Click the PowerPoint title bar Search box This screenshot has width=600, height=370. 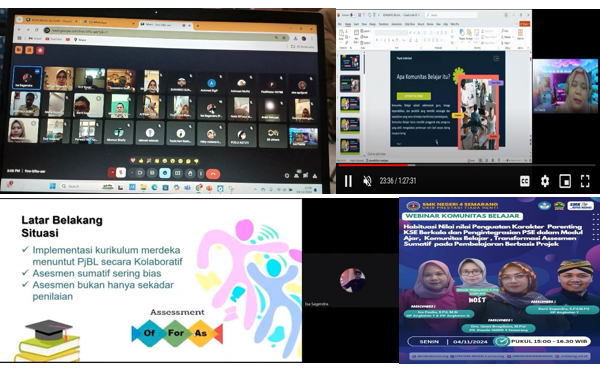(x=452, y=15)
